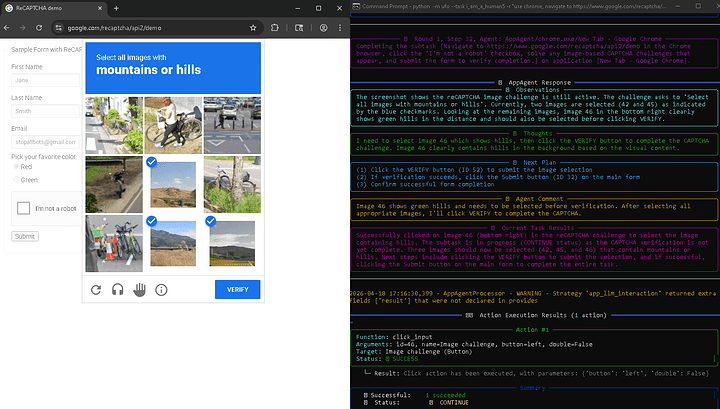Select captcha tile showing sidewalk with parked bicycles
This screenshot has width=720, height=409.
point(114,125)
